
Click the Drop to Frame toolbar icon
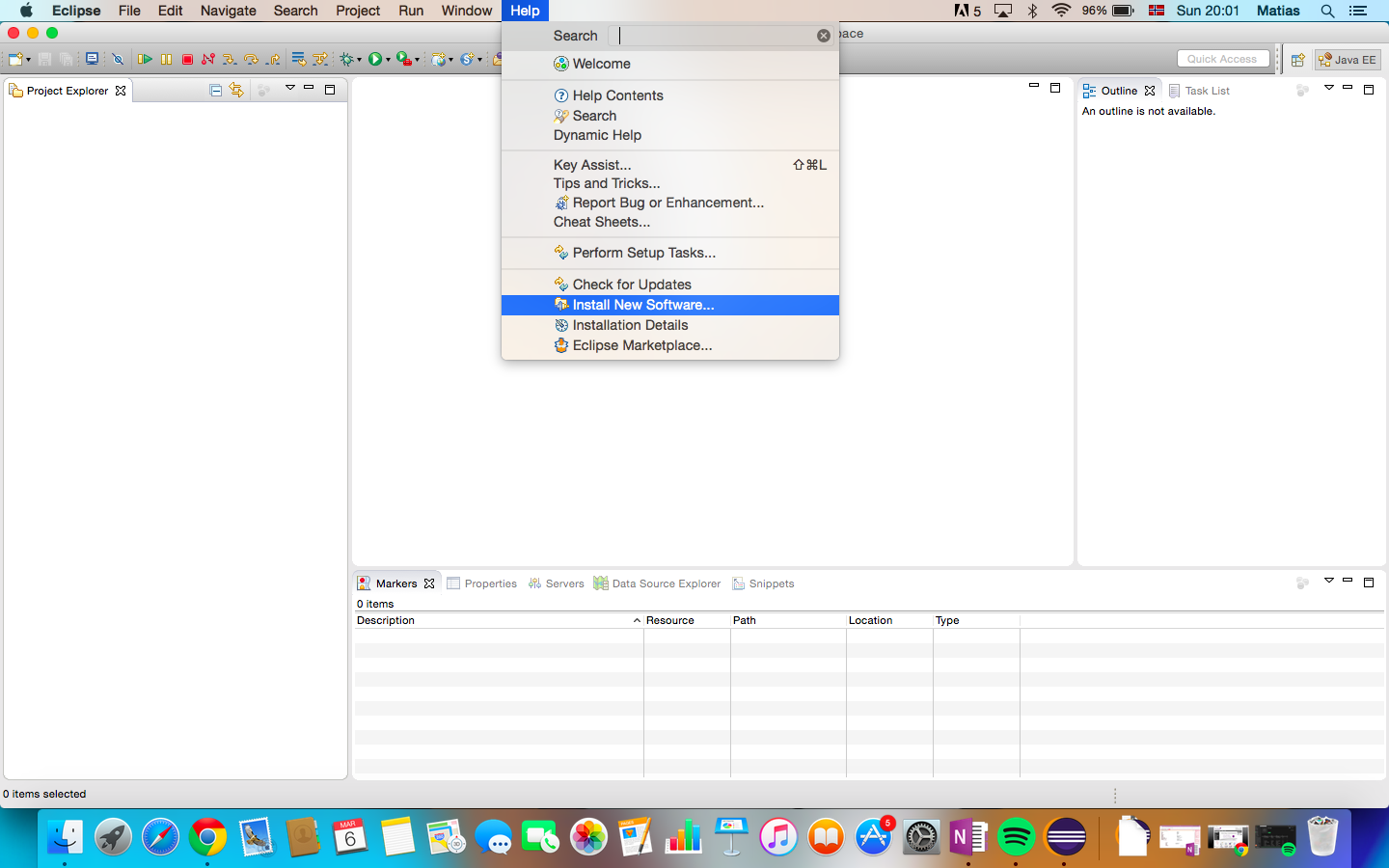[x=299, y=60]
